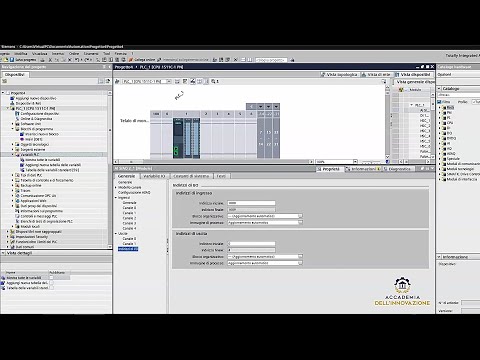Click the Salva progetto toolbar button
480x360 pixels.
point(23,60)
